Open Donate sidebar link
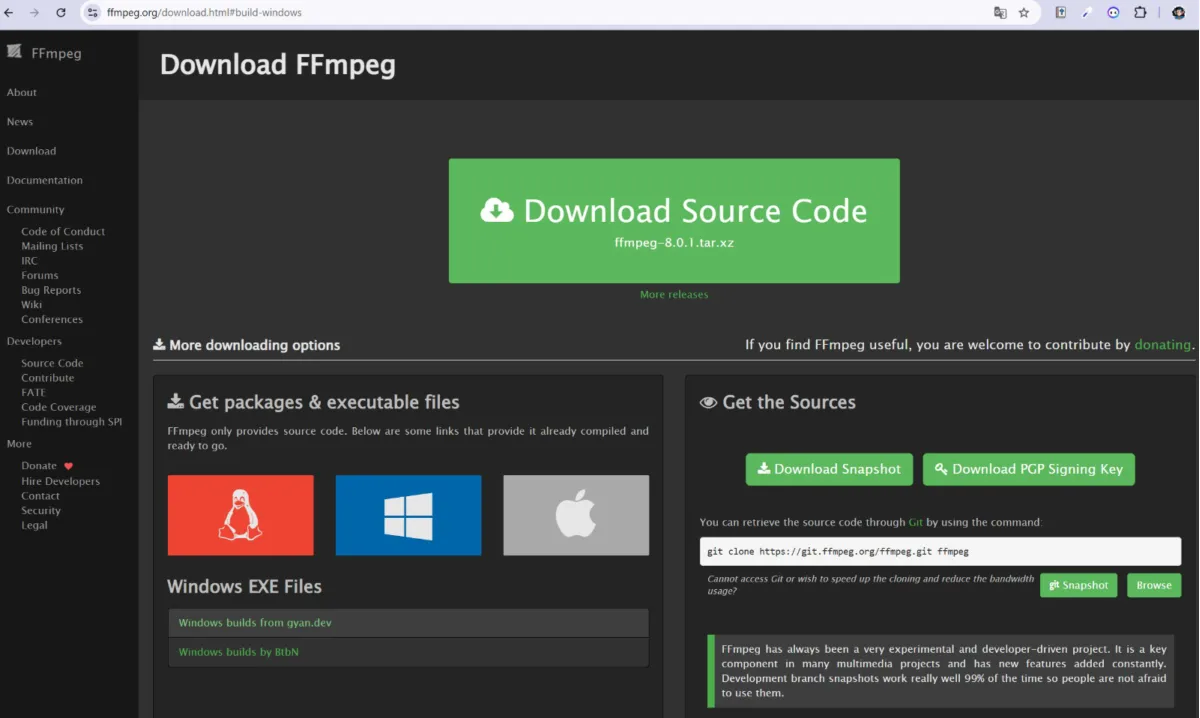Screen dimensions: 1200x718 point(39,466)
